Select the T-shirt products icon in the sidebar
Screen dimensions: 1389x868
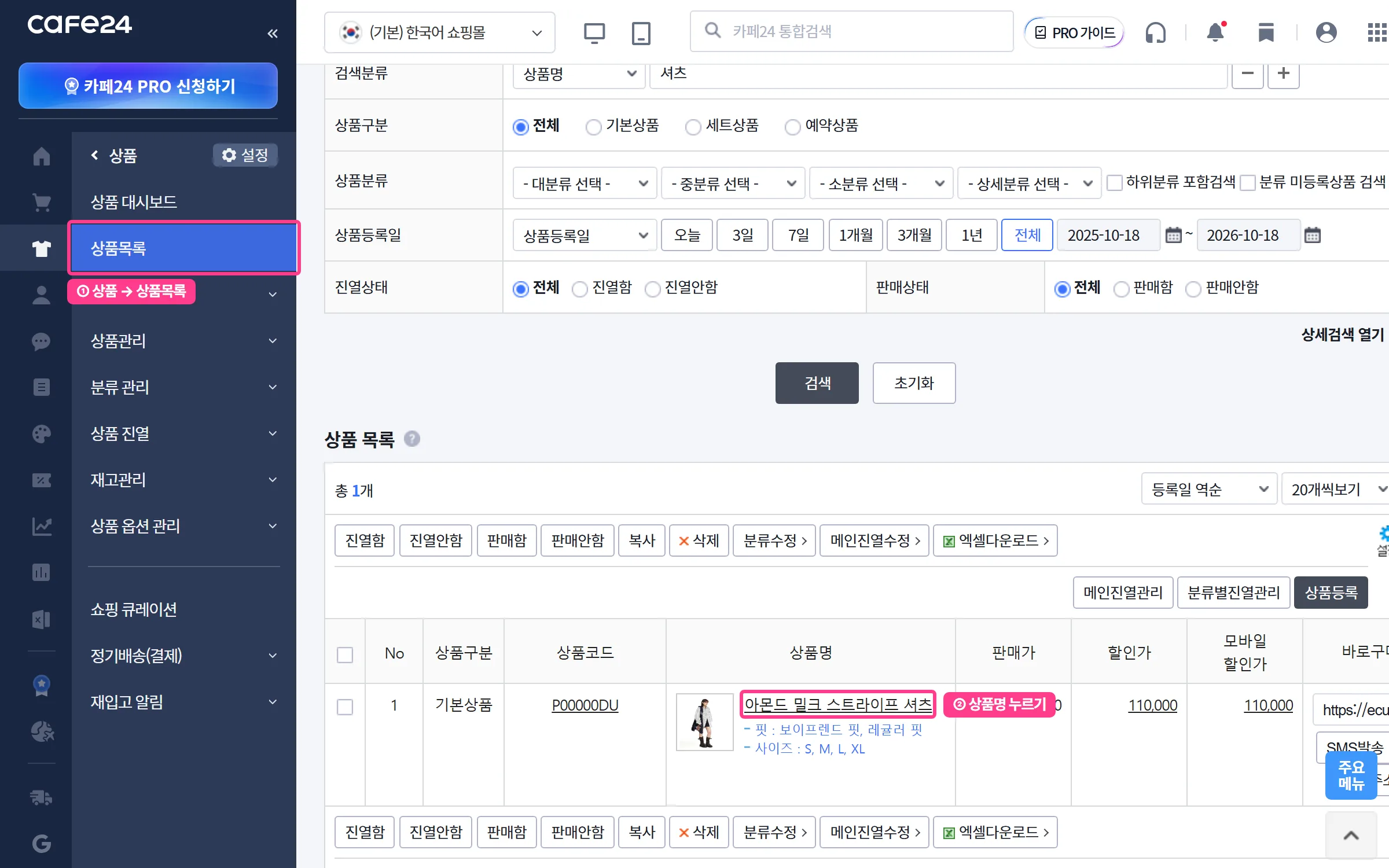(41, 248)
